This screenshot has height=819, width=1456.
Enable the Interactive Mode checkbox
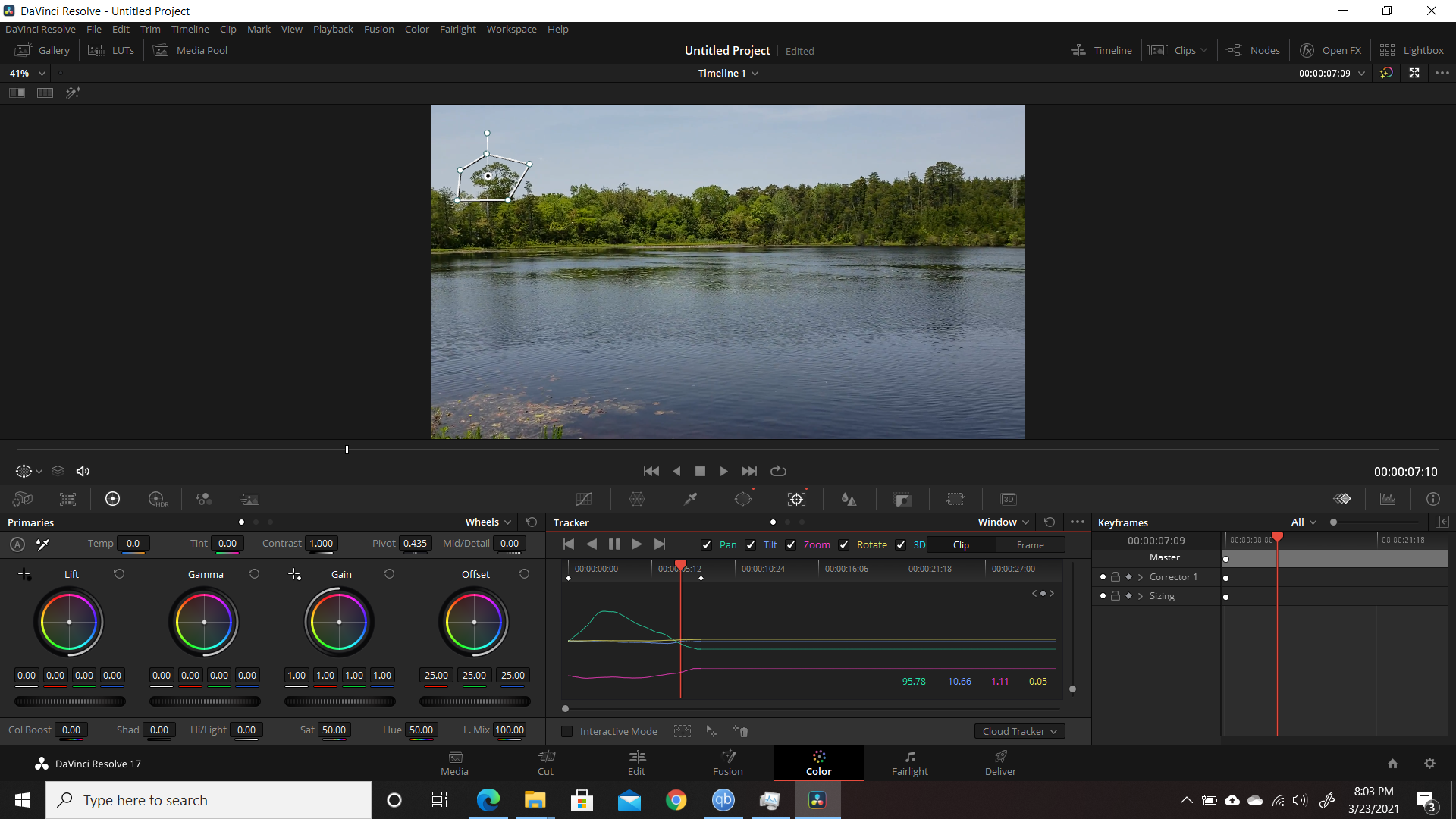click(x=566, y=731)
